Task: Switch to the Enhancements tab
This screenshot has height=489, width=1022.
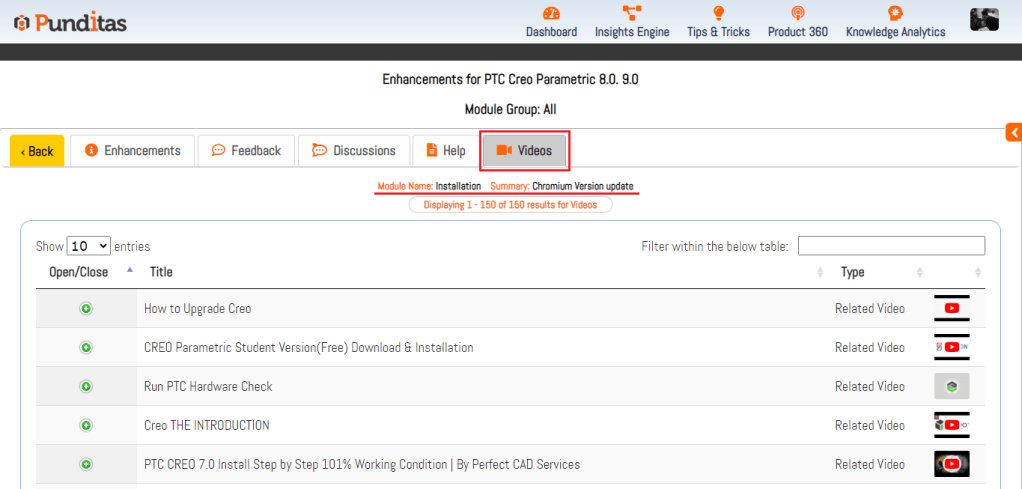Action: (133, 151)
